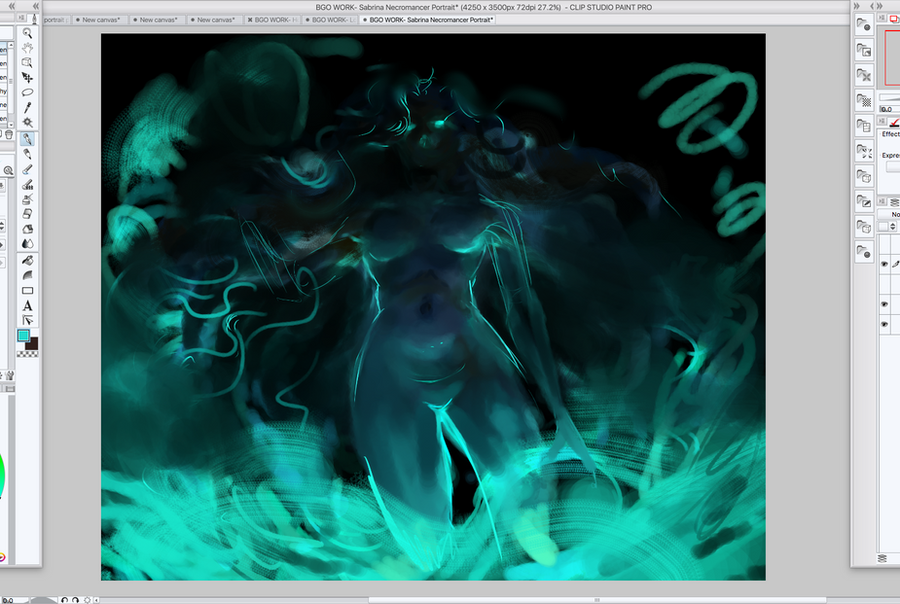Toggle visibility eye of the second layer
The height and width of the screenshot is (604, 900).
point(884,304)
